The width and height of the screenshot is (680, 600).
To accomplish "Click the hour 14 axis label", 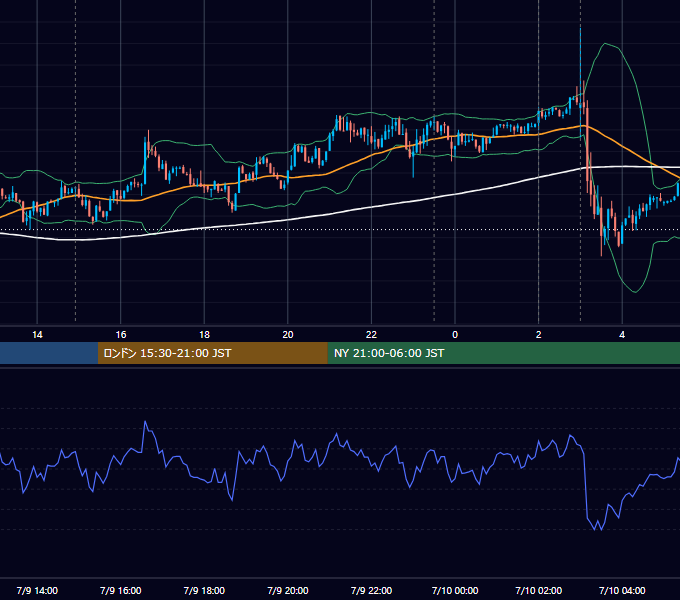I will point(37,335).
